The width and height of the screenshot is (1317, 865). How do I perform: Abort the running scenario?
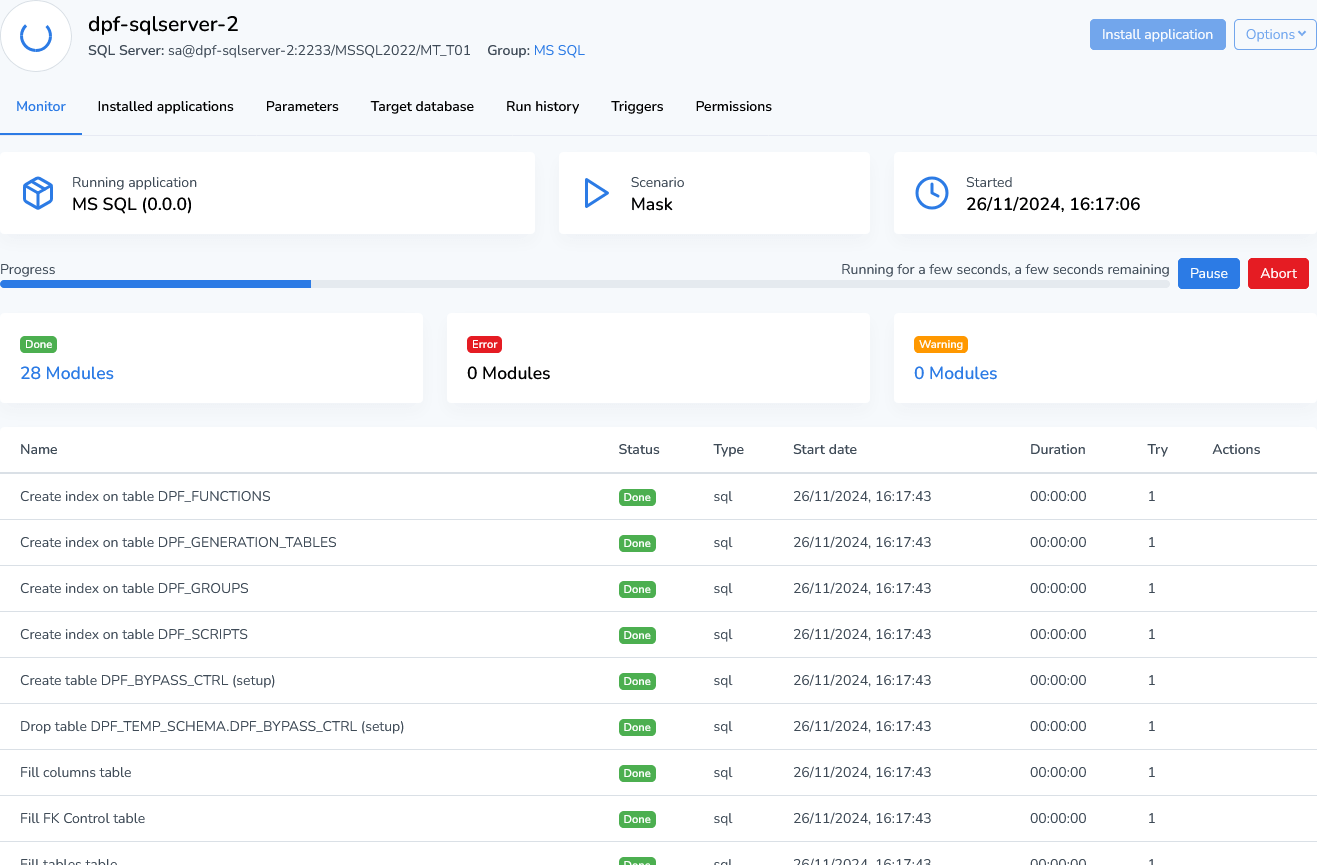coord(1278,273)
